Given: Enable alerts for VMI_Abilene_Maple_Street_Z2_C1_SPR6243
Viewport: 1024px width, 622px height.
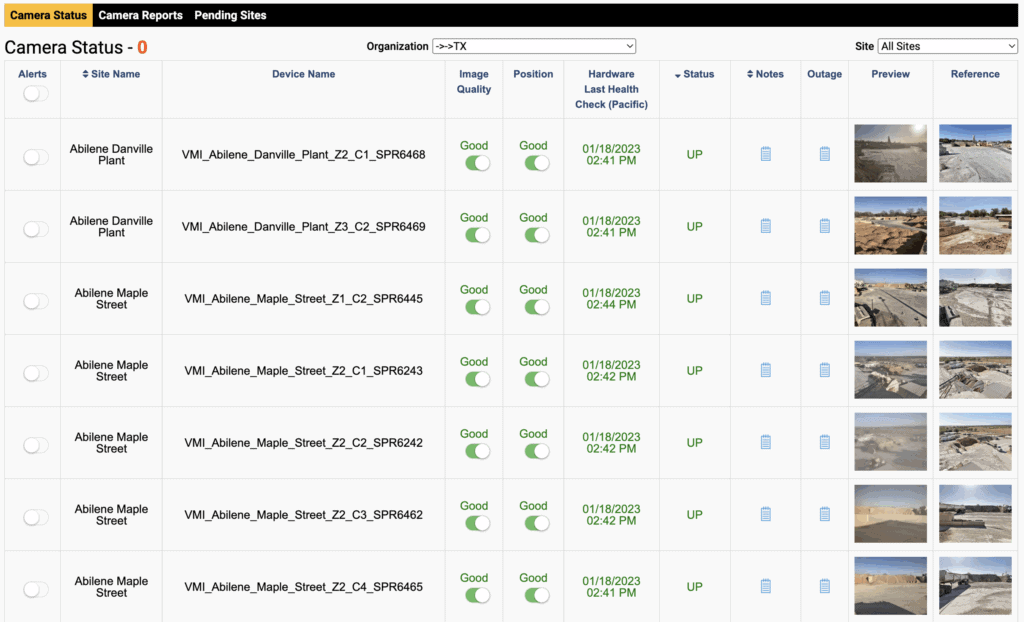Looking at the screenshot, I should click(x=36, y=373).
